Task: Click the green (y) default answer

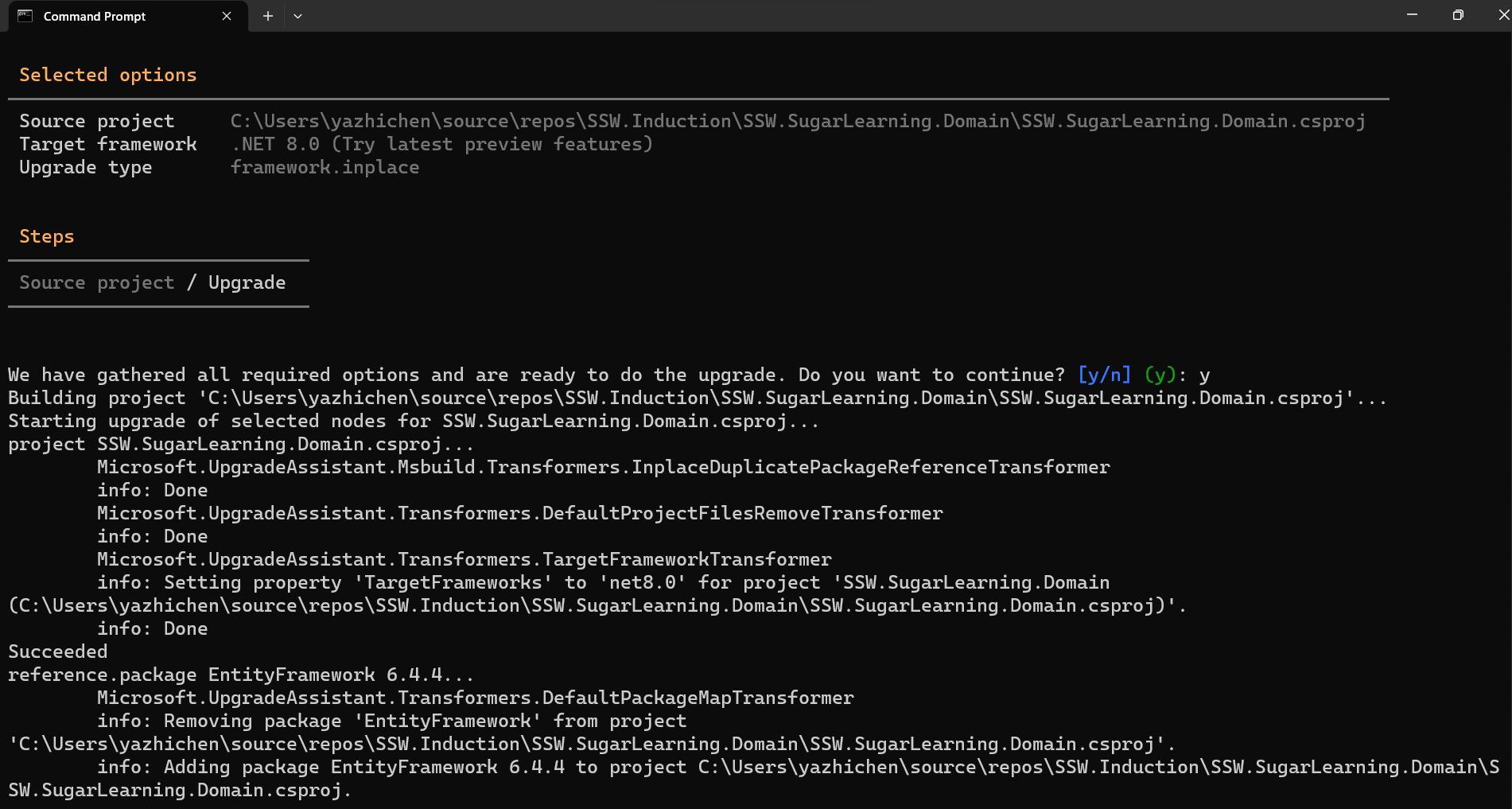Action: tap(1160, 375)
